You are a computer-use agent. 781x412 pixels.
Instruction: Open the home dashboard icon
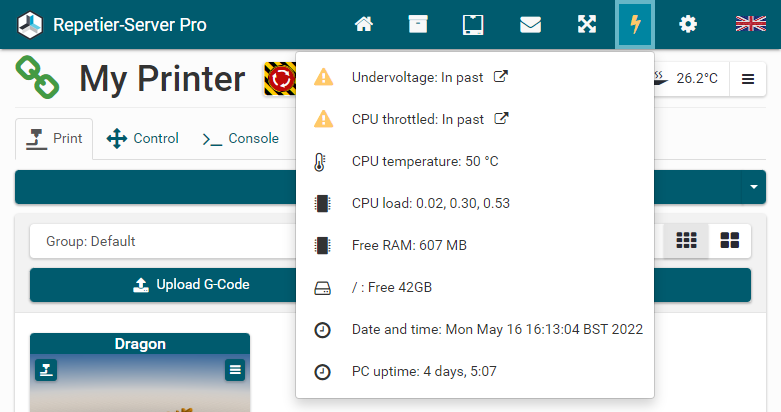point(364,24)
